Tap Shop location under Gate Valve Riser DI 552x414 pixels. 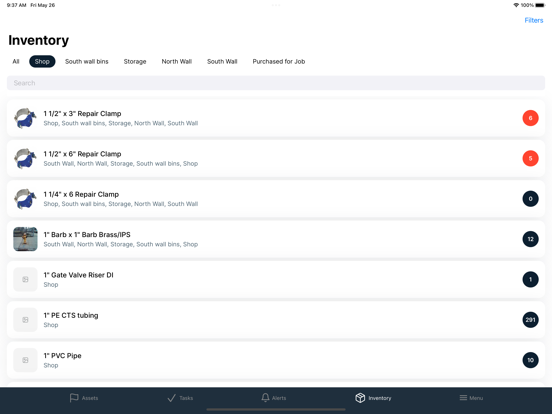(x=51, y=285)
